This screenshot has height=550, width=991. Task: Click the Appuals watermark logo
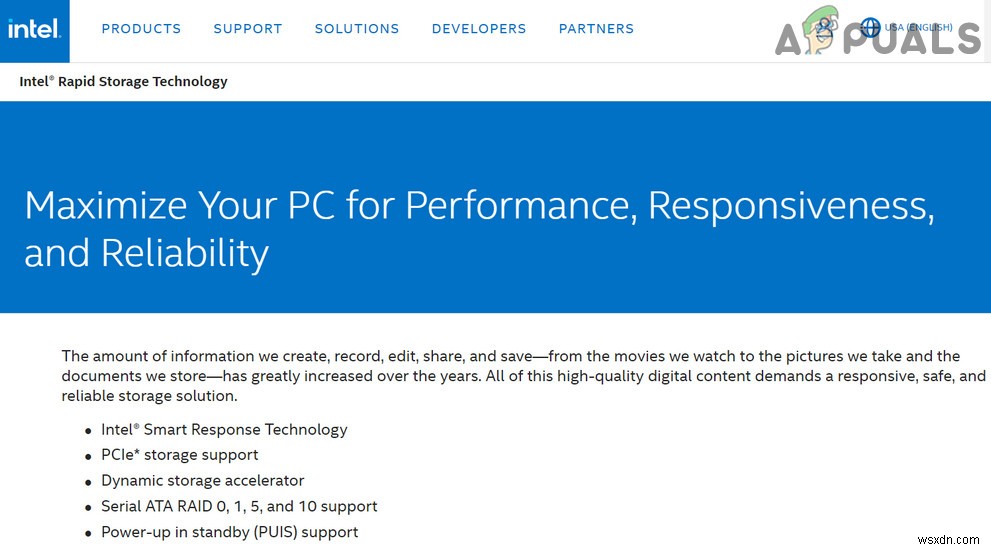pyautogui.click(x=878, y=36)
